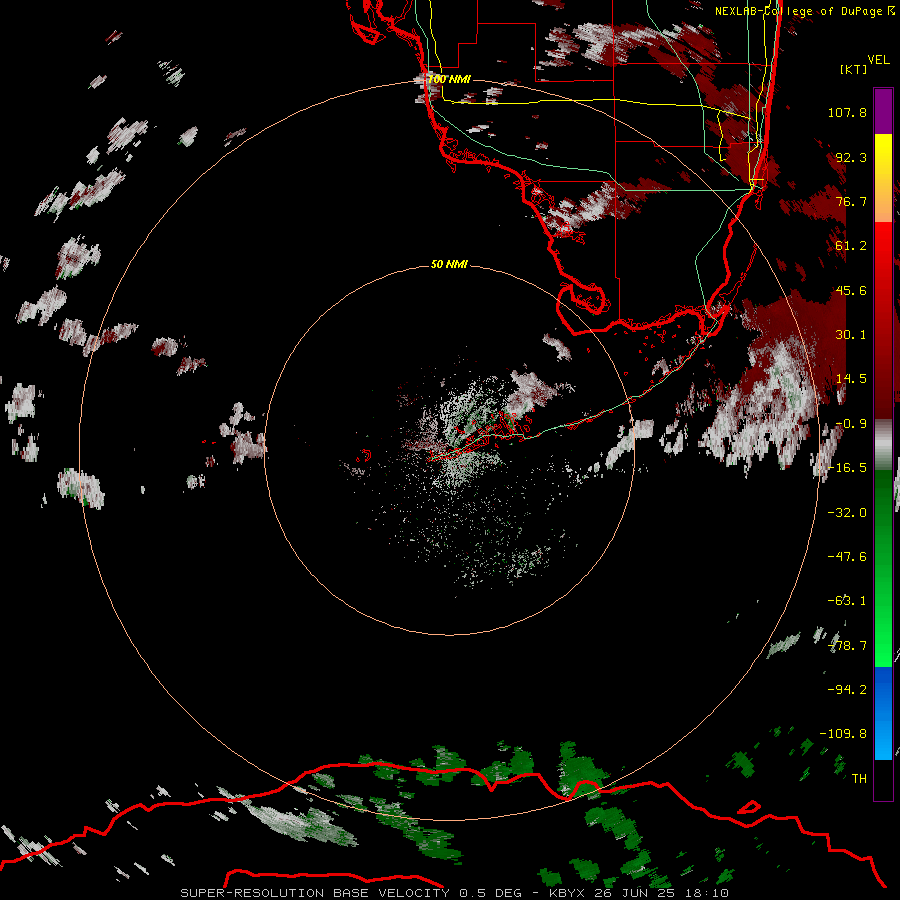
Task: Click the purple segment of the color bar
Action: coord(883,111)
